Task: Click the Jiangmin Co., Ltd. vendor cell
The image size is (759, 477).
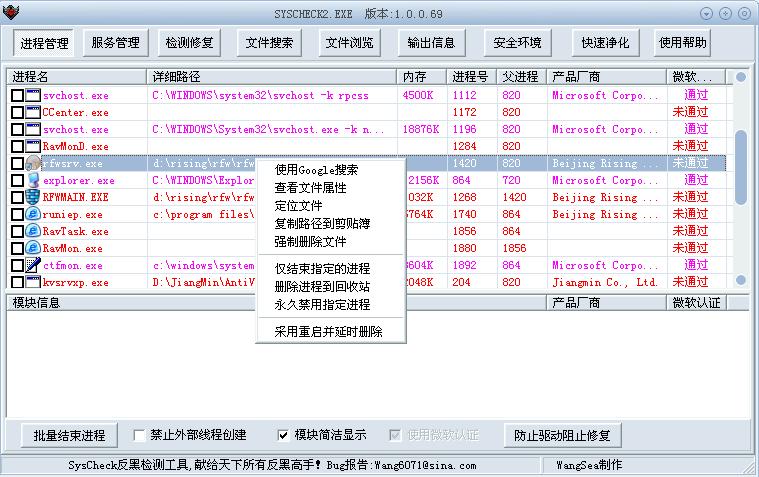Action: [x=605, y=282]
